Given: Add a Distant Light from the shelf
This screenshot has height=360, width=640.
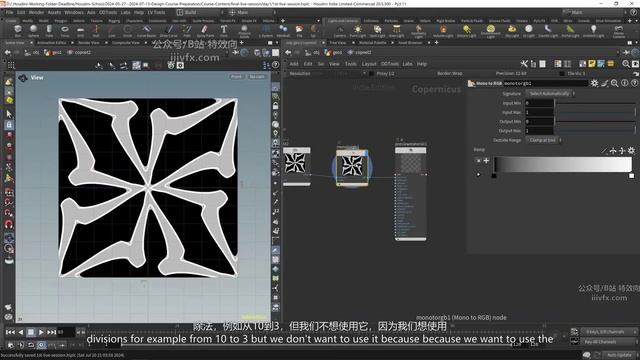Looking at the screenshot, I should coord(467,31).
